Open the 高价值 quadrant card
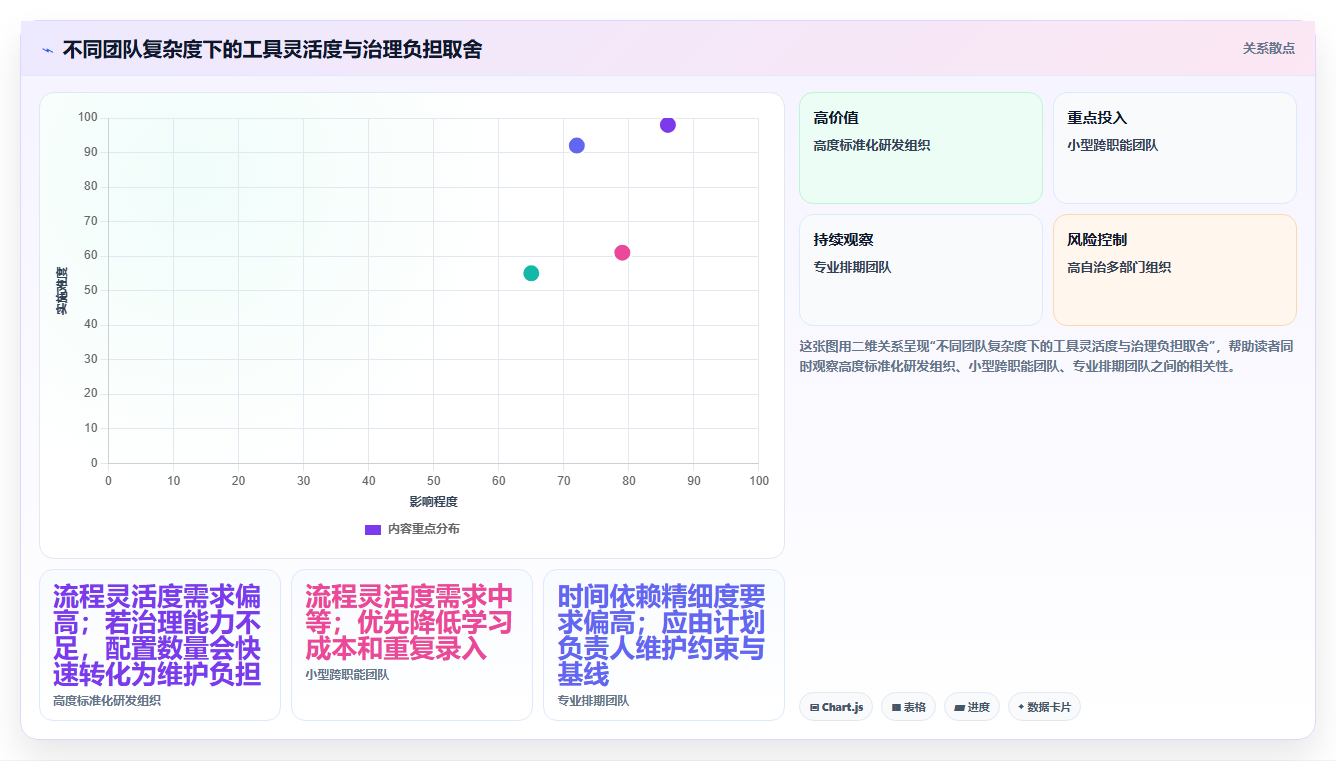This screenshot has width=1336, height=761. click(x=920, y=148)
